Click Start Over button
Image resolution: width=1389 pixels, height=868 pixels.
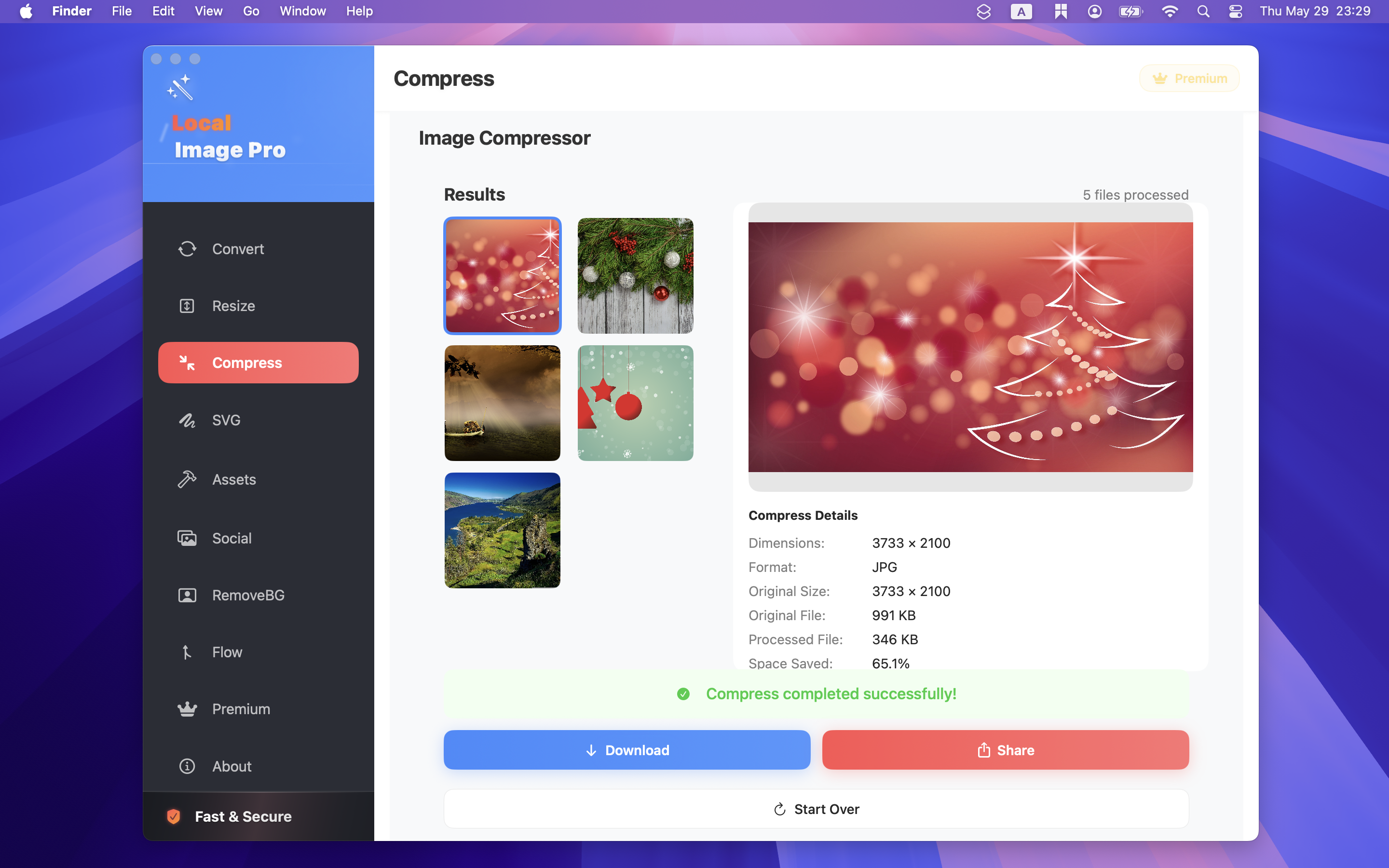(816, 809)
